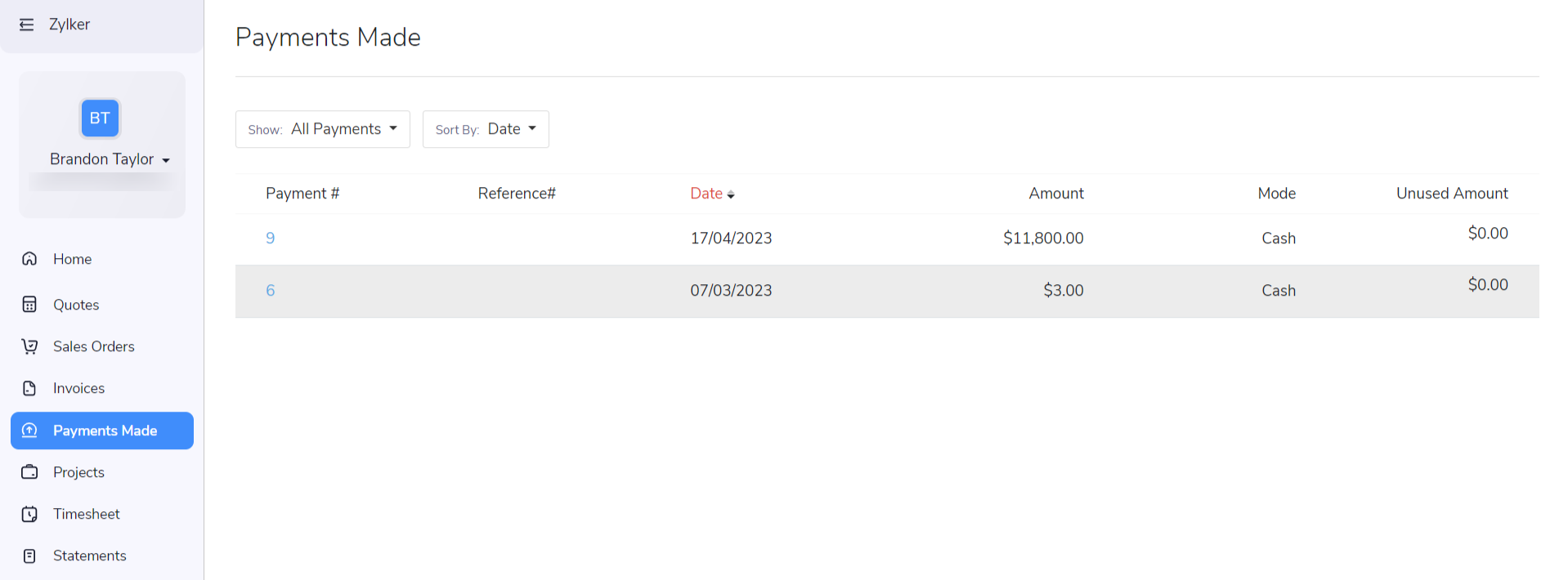Click the BT profile avatar
This screenshot has width=1568, height=580.
click(x=99, y=118)
